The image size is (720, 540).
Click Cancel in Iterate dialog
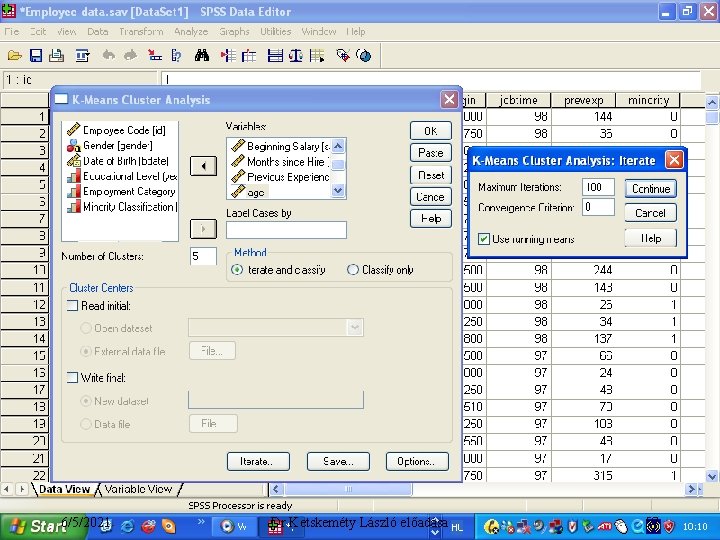tap(651, 213)
